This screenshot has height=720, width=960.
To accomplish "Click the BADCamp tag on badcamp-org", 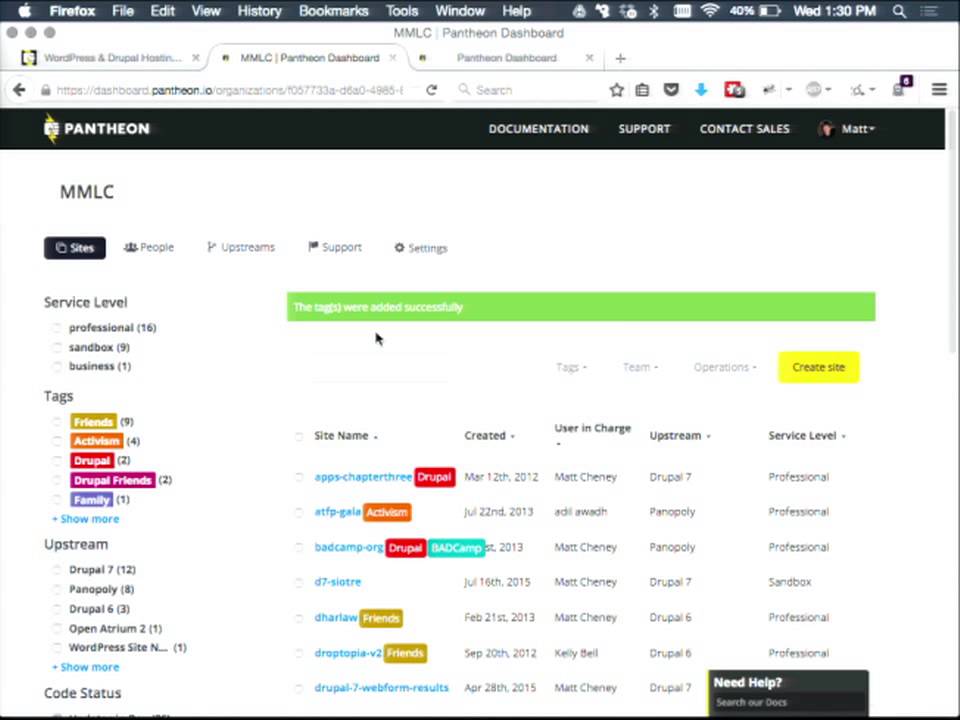I will tap(456, 548).
